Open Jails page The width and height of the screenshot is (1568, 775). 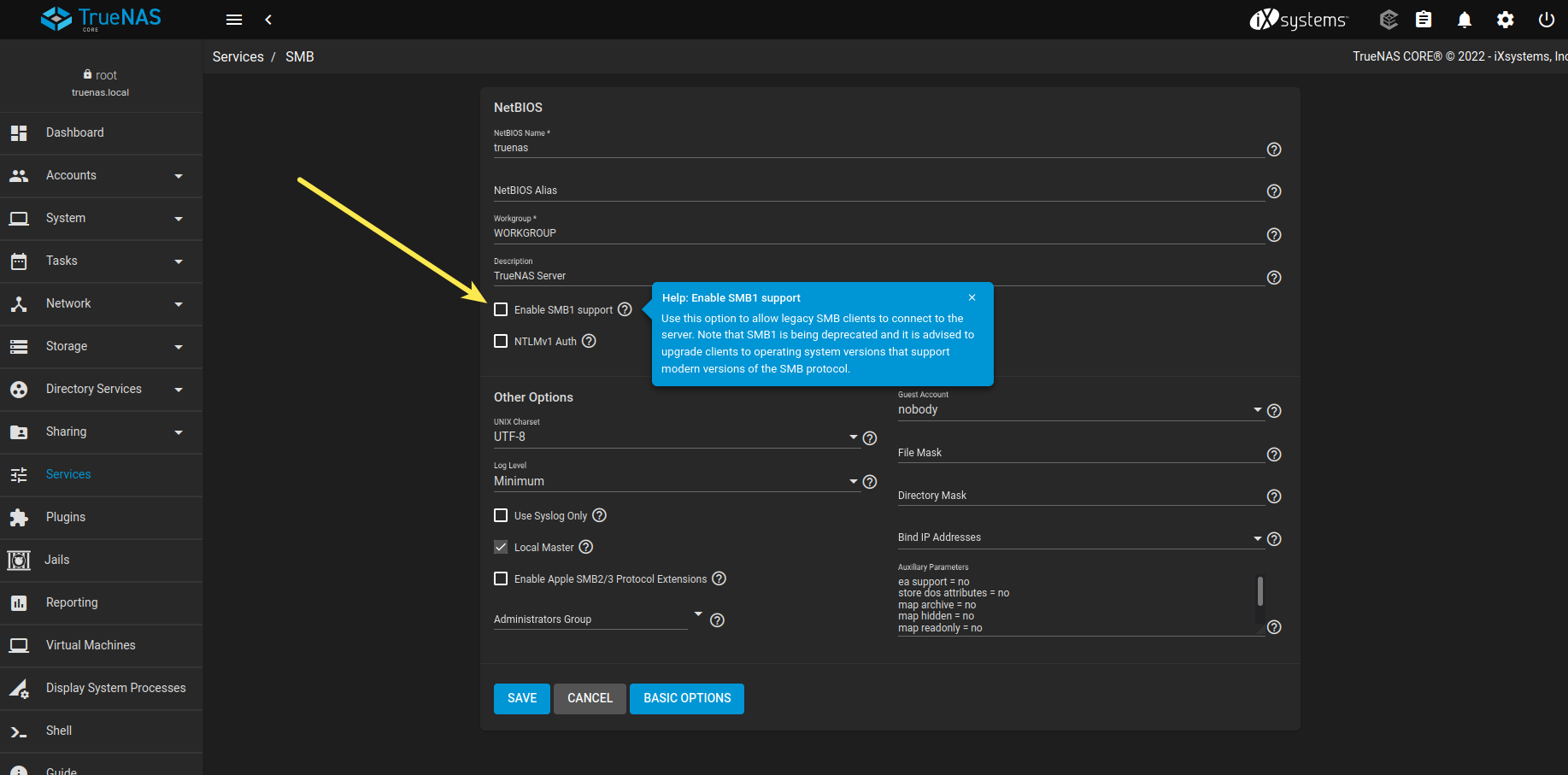[101, 560]
